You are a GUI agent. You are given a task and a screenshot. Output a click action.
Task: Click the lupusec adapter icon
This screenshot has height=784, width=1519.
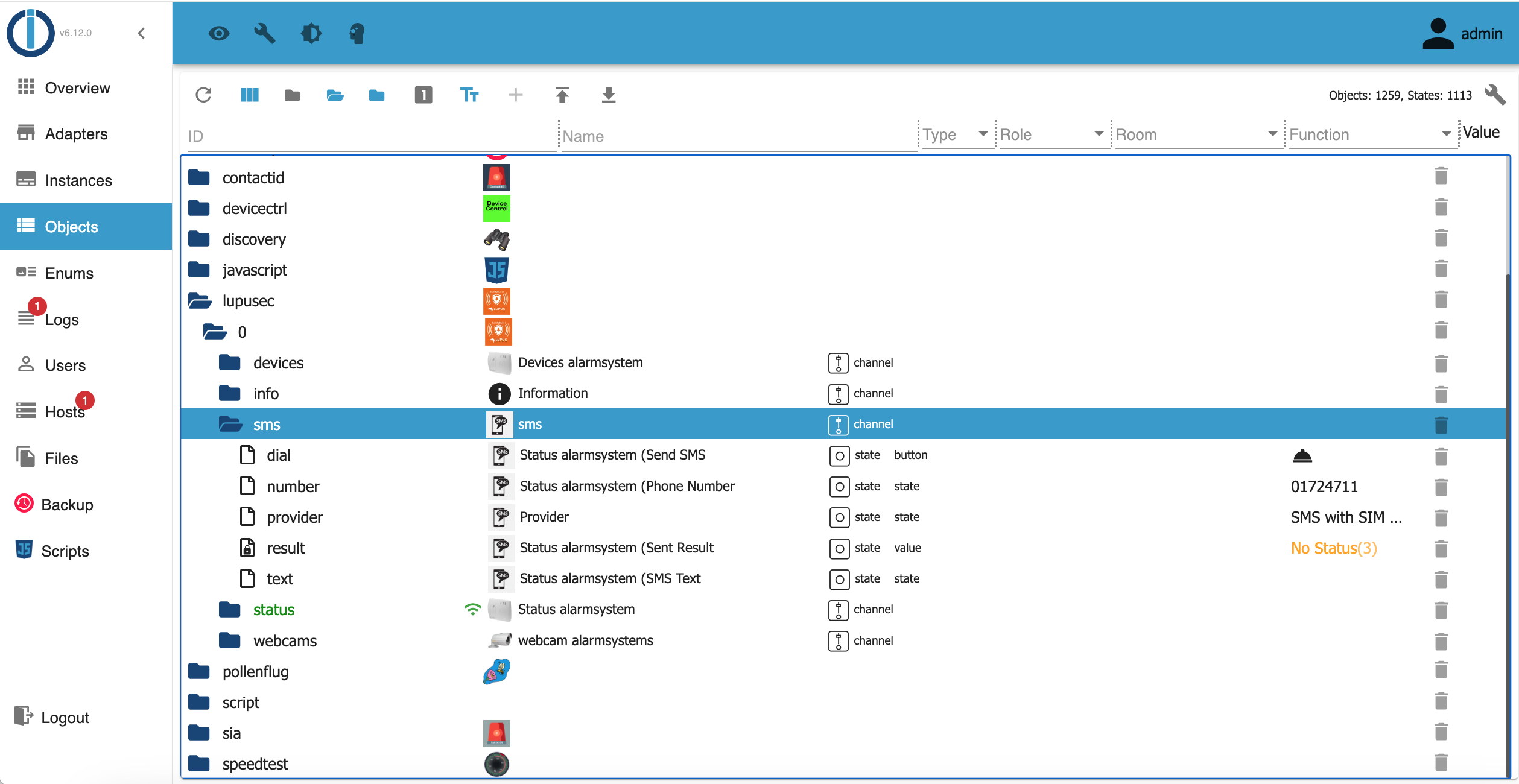(497, 300)
